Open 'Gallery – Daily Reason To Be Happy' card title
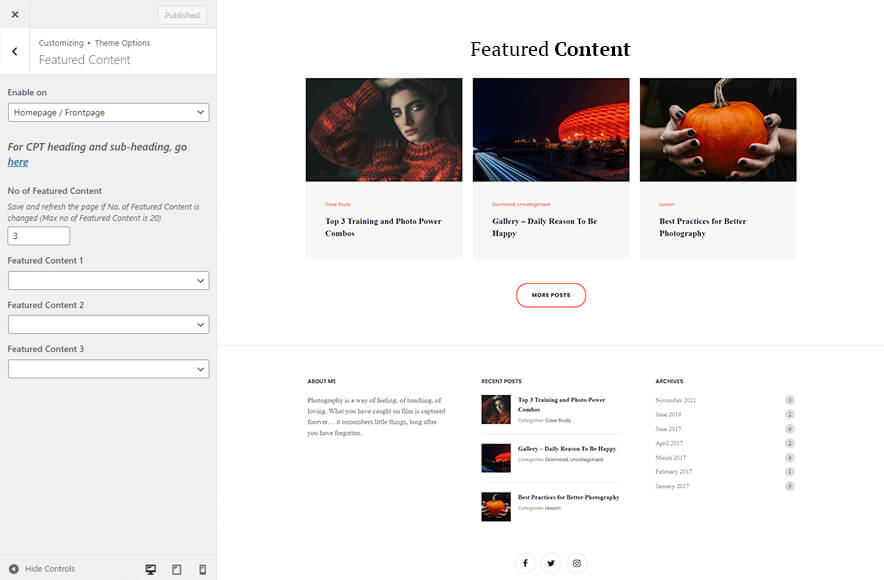Image resolution: width=884 pixels, height=580 pixels. coord(544,227)
